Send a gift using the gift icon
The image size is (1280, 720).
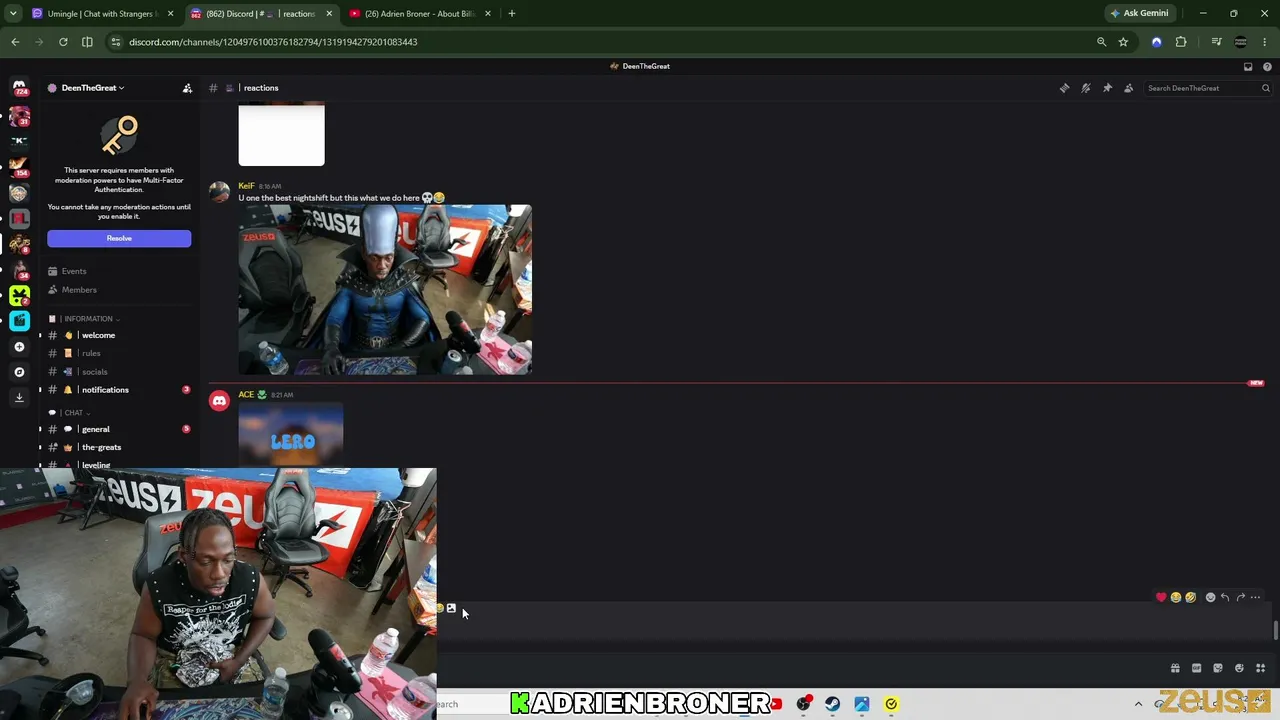click(x=1175, y=668)
